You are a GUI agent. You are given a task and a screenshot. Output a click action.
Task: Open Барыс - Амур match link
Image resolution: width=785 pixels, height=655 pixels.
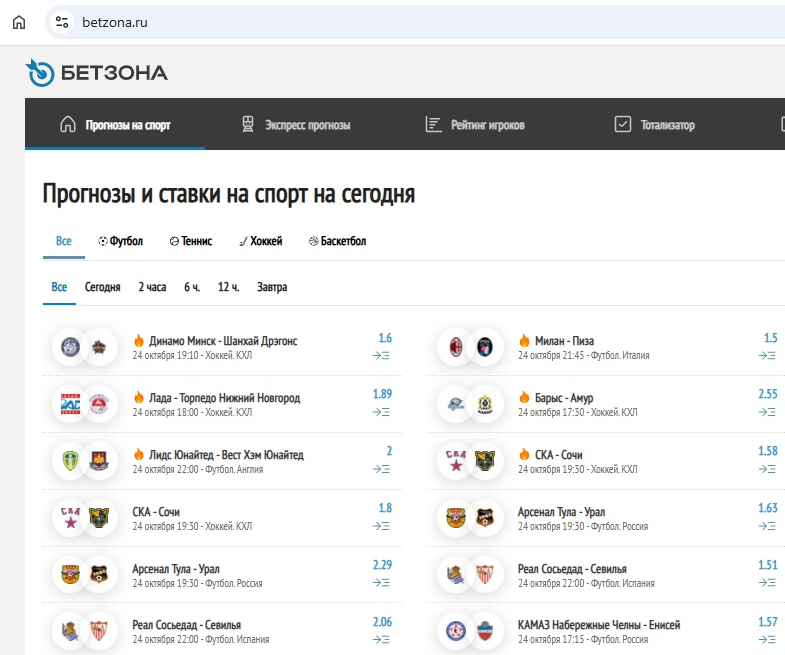click(564, 398)
